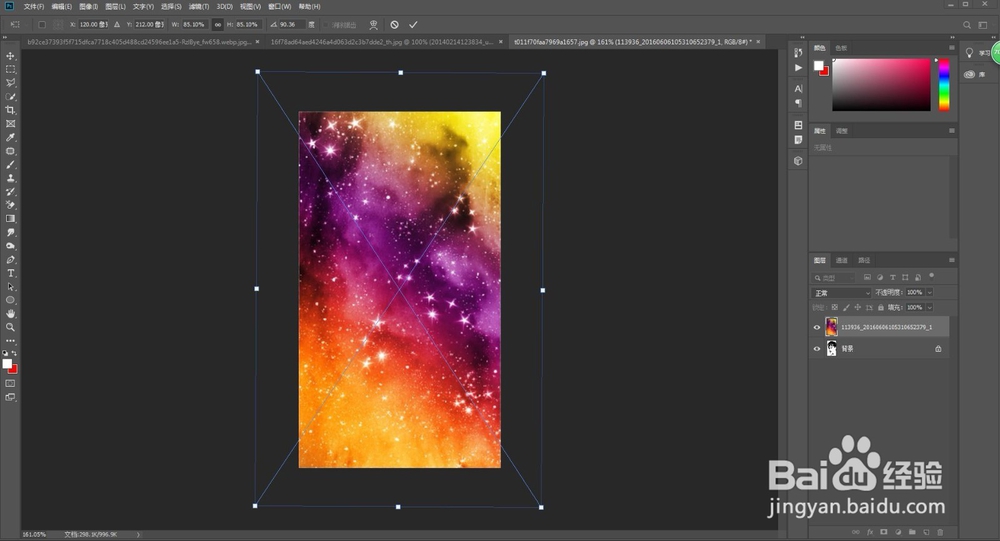Open the History panel icon
The width and height of the screenshot is (1000, 541).
pyautogui.click(x=798, y=53)
